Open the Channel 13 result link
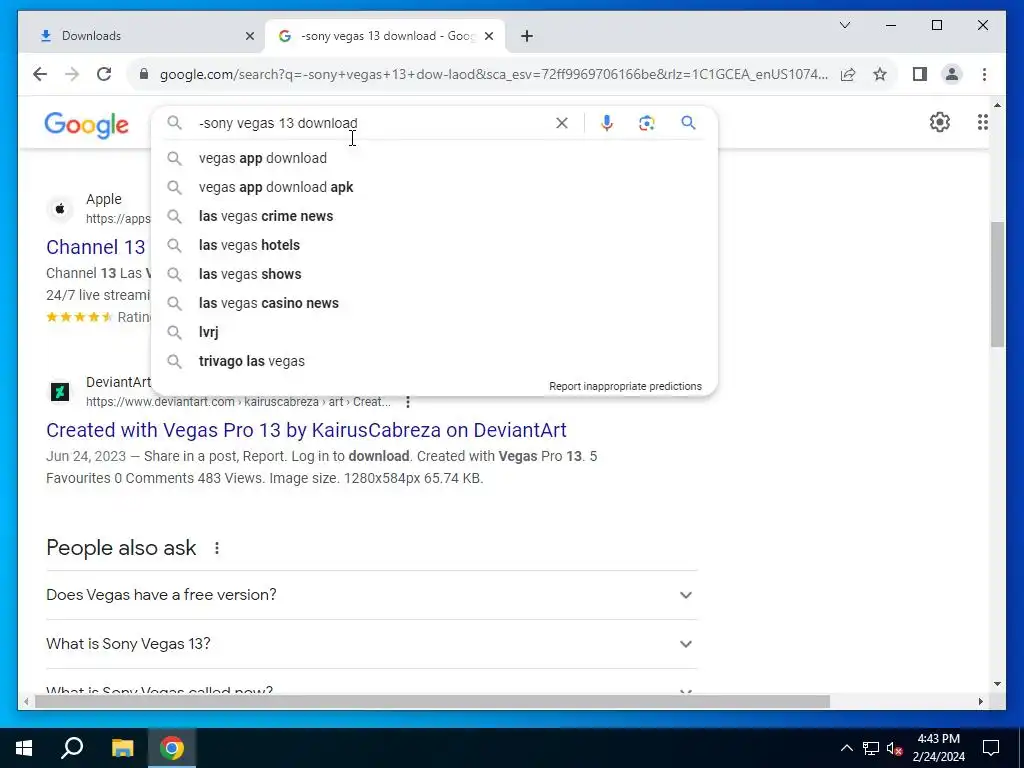This screenshot has height=768, width=1024. pos(96,248)
